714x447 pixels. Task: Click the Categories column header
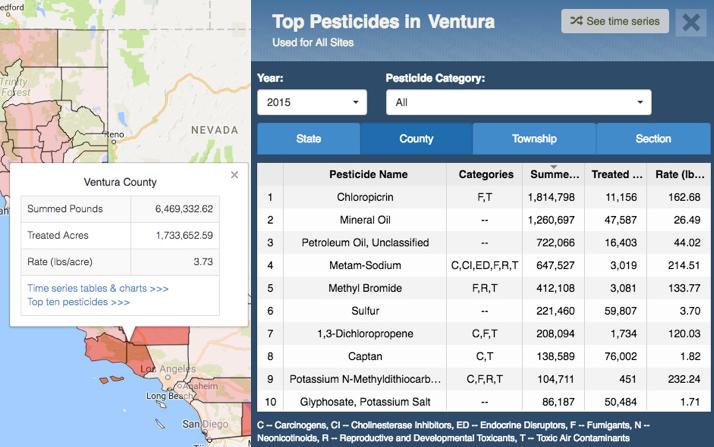tap(485, 174)
